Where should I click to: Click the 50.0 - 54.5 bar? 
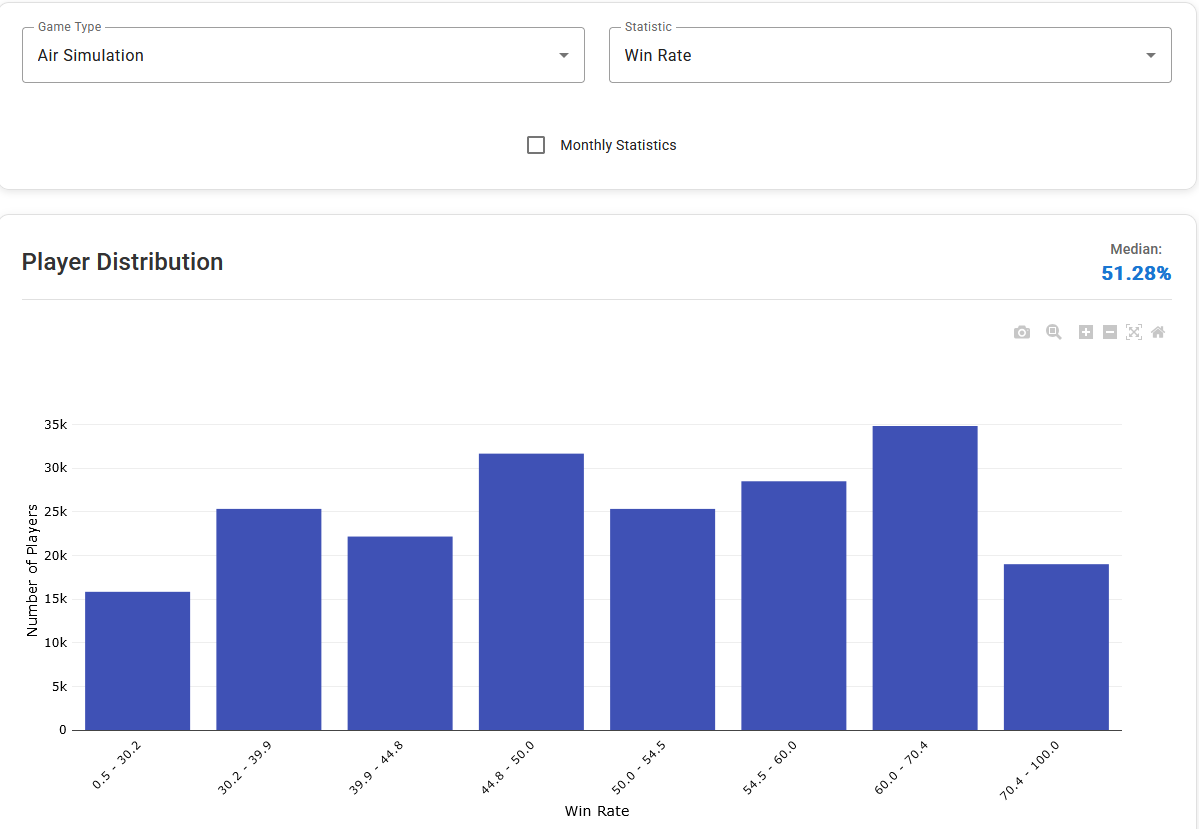tap(662, 620)
